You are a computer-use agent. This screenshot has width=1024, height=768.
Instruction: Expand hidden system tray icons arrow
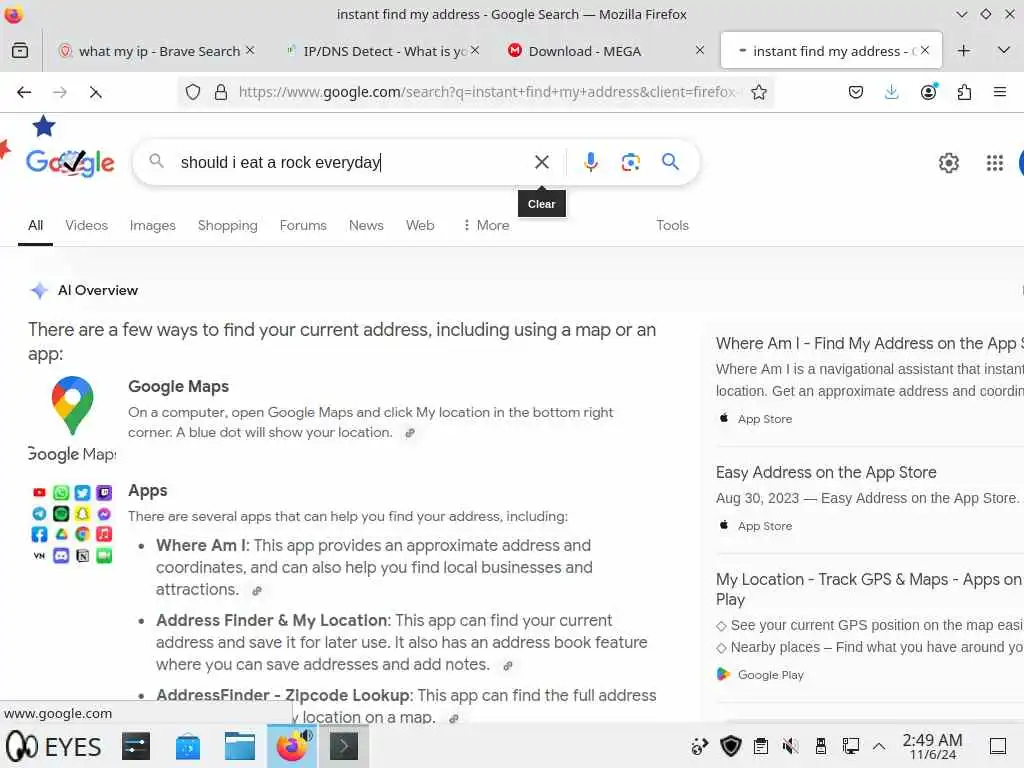pos(879,746)
